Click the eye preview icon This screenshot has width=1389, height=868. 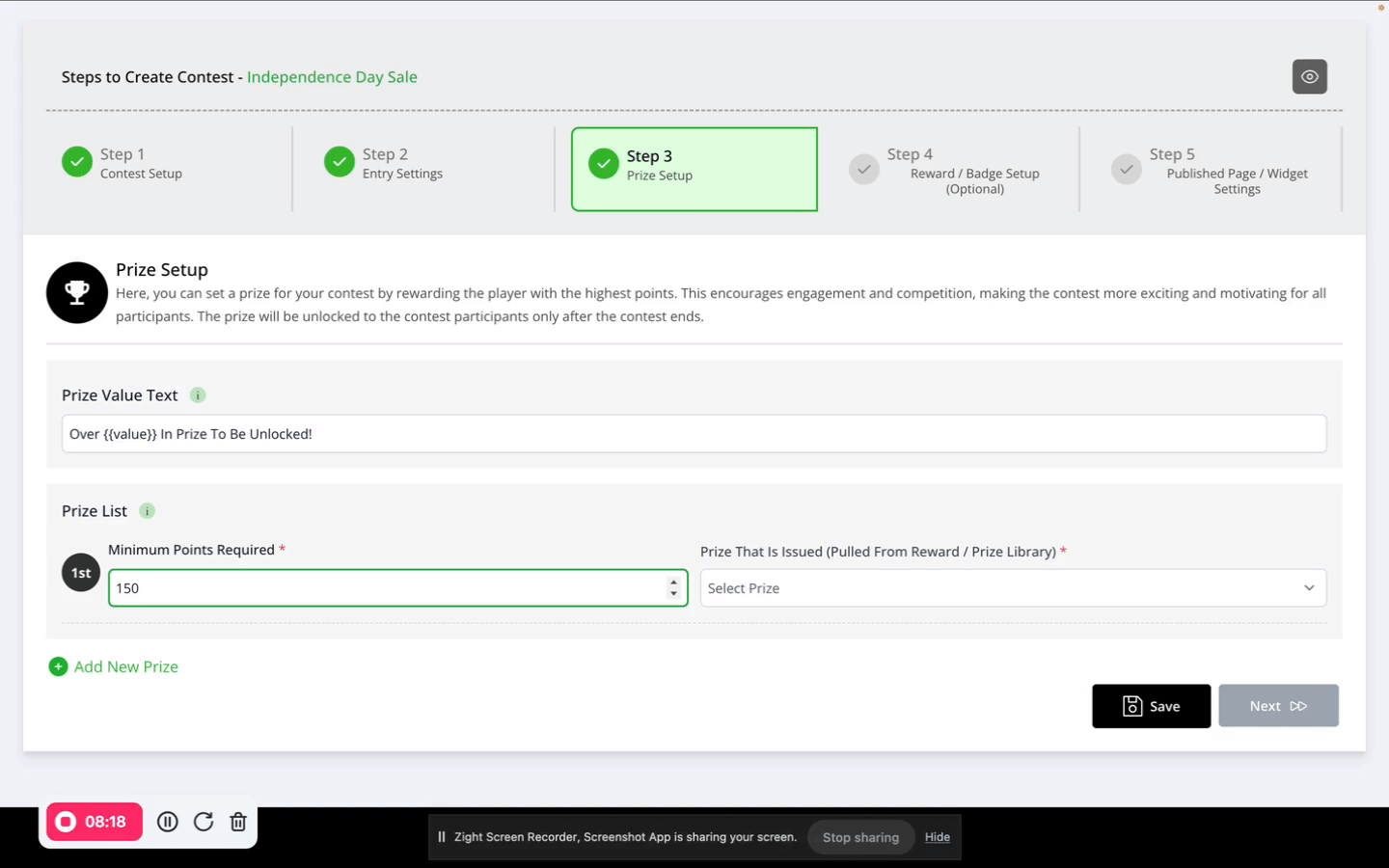tap(1309, 77)
